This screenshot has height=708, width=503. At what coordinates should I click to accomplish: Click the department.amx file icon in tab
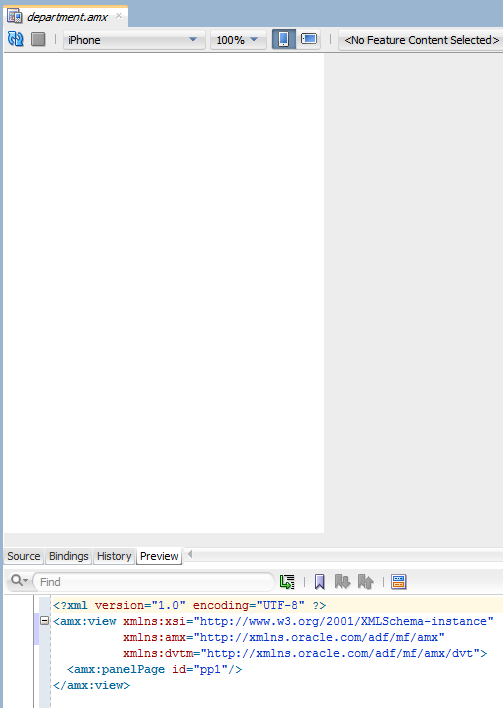[14, 17]
